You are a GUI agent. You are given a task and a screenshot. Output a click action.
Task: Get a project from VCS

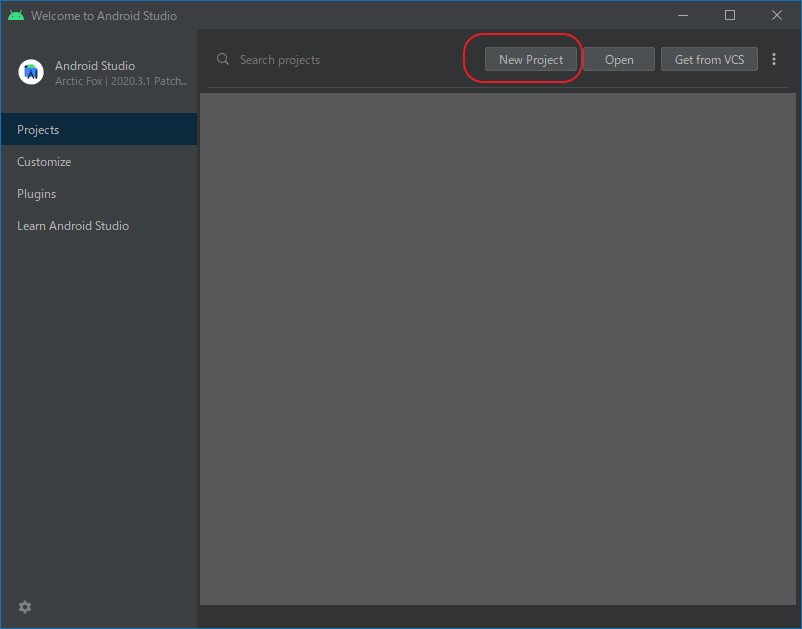click(x=709, y=59)
